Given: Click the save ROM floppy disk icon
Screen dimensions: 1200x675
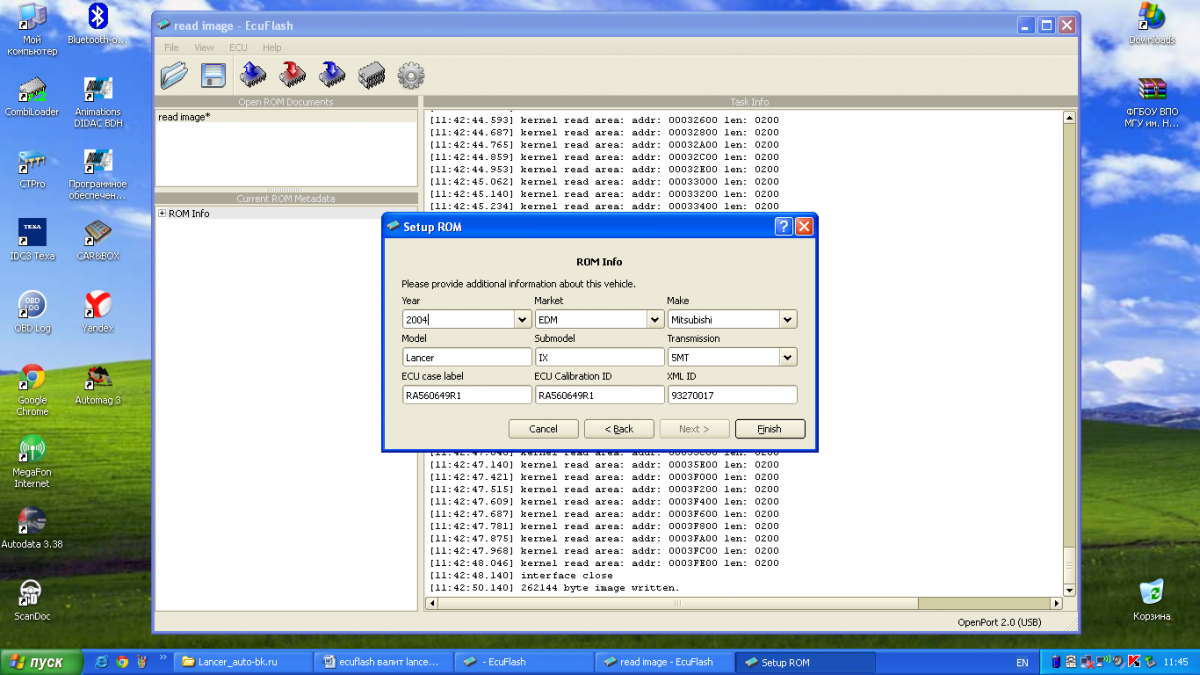Looking at the screenshot, I should pos(212,75).
